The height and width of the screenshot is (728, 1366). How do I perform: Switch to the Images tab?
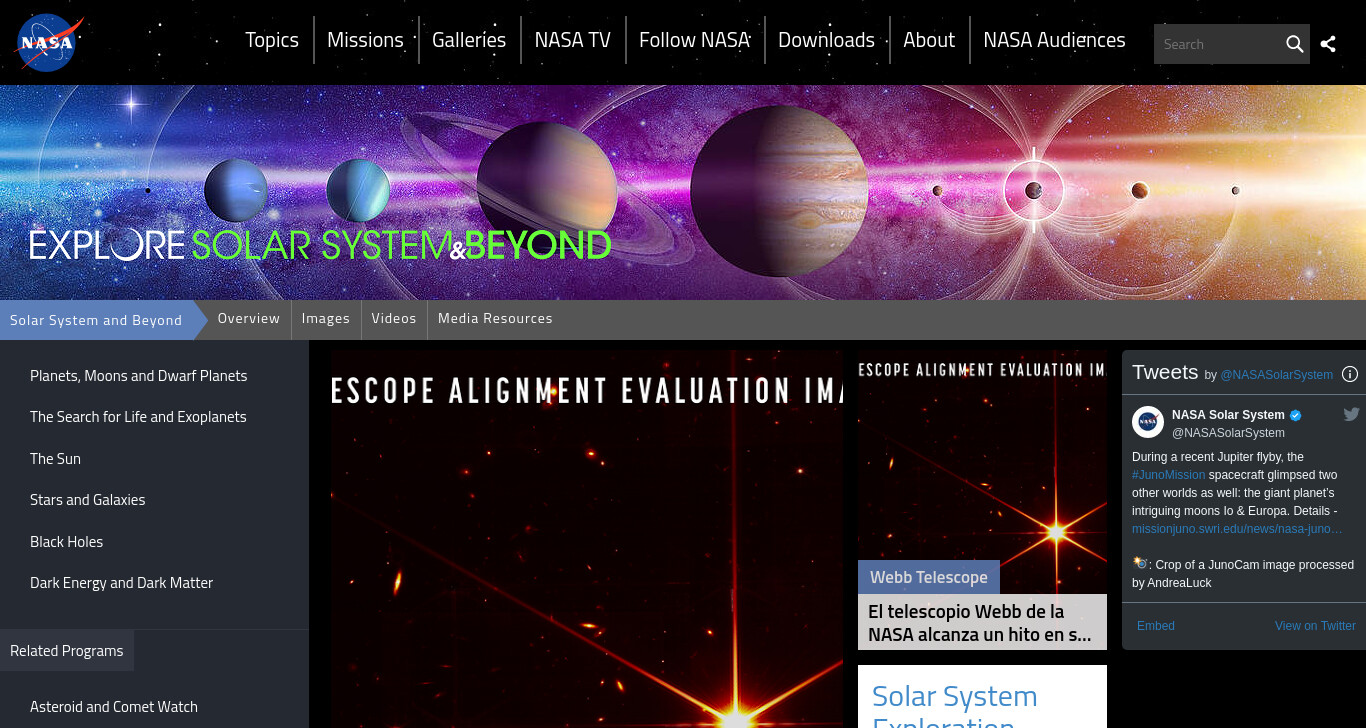326,318
